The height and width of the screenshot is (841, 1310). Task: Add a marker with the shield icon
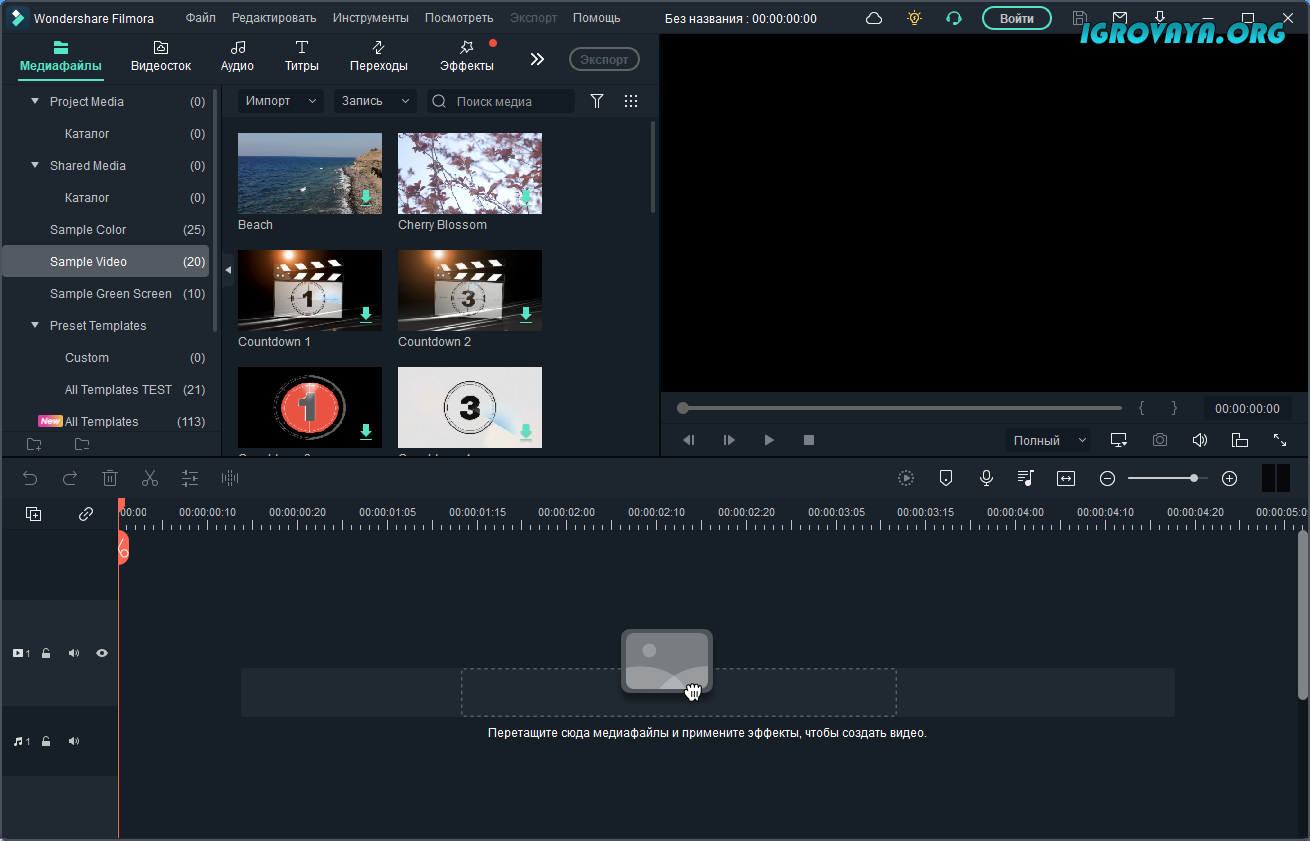tap(946, 479)
